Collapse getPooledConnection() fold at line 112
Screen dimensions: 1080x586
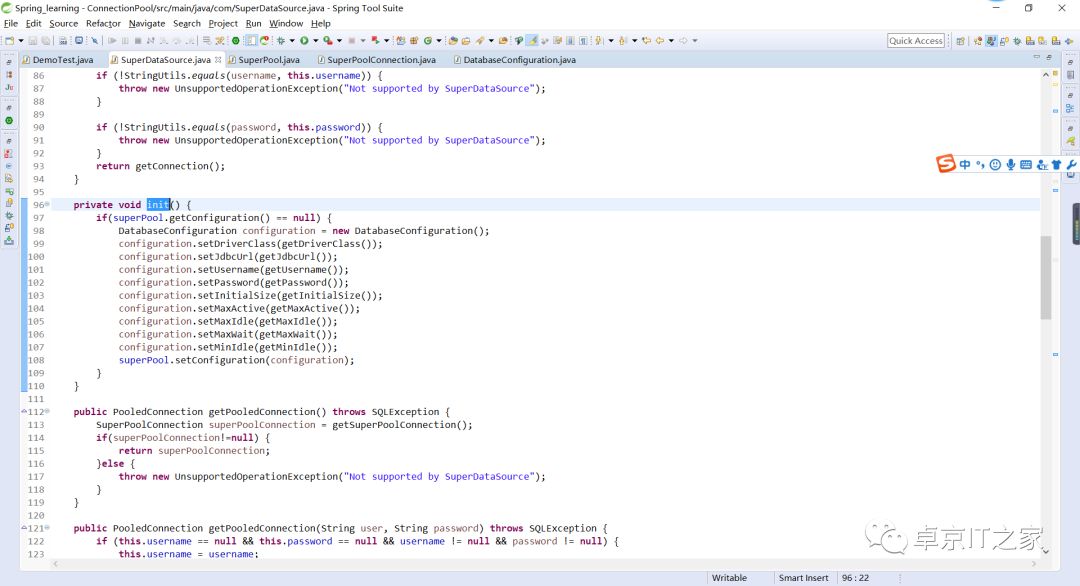coord(48,412)
